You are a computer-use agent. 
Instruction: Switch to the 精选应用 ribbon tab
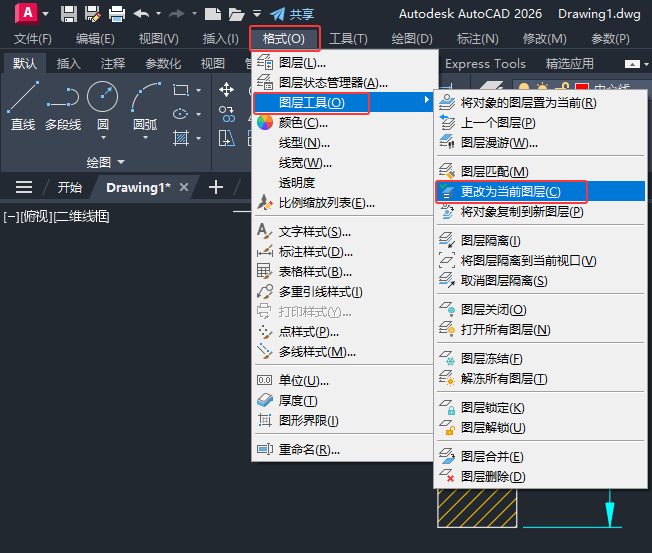tap(570, 64)
